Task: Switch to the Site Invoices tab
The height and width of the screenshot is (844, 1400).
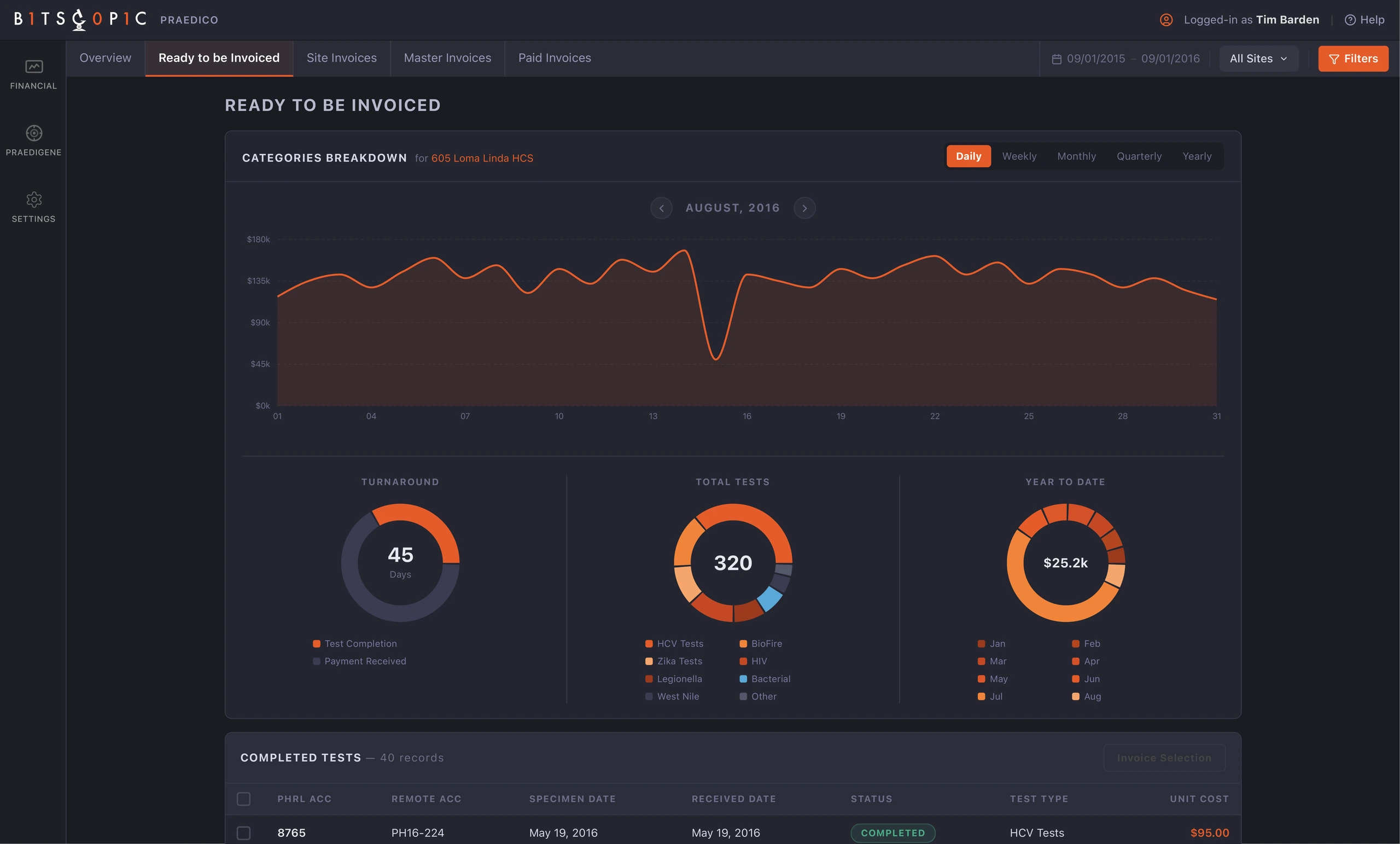Action: [x=341, y=58]
